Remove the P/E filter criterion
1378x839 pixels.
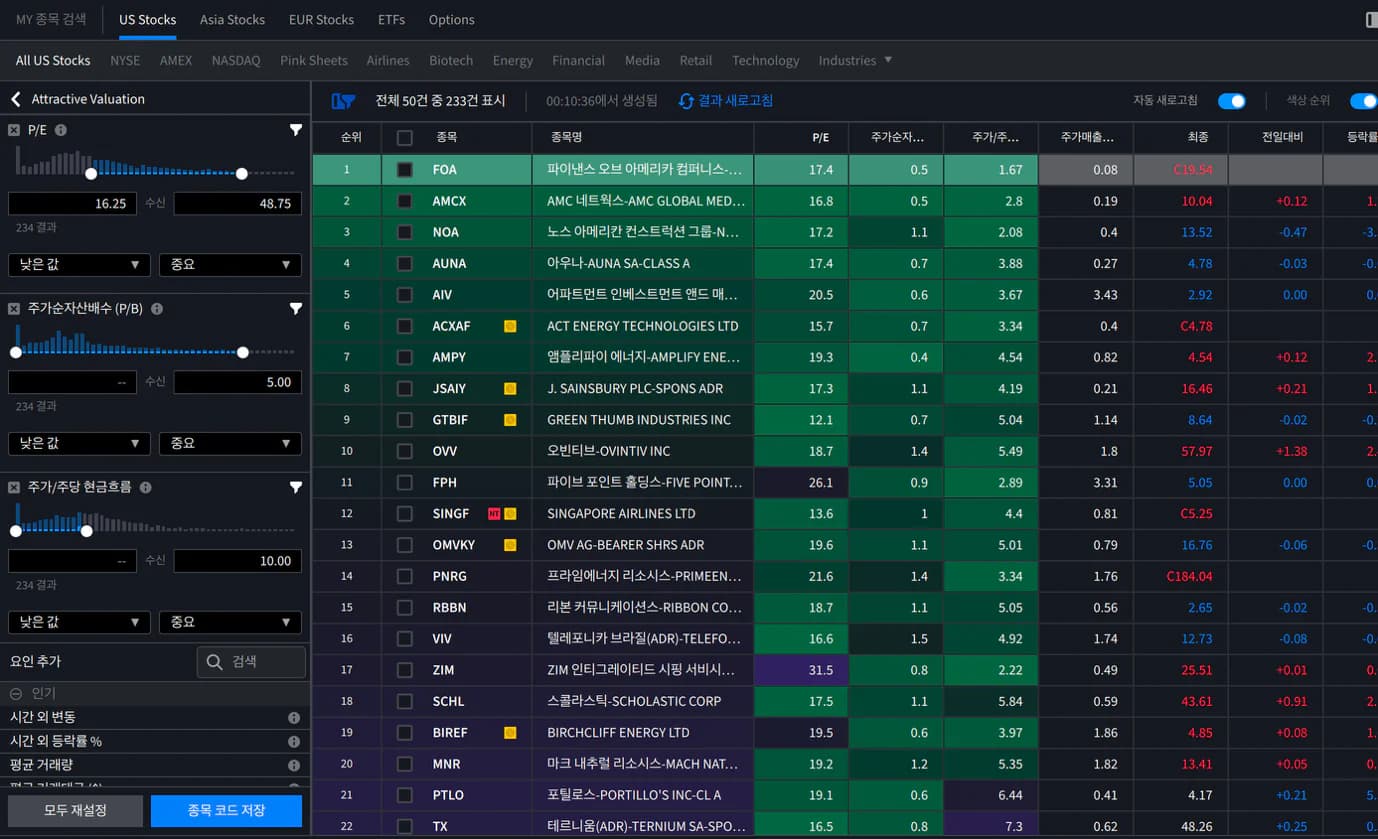pyautogui.click(x=14, y=130)
